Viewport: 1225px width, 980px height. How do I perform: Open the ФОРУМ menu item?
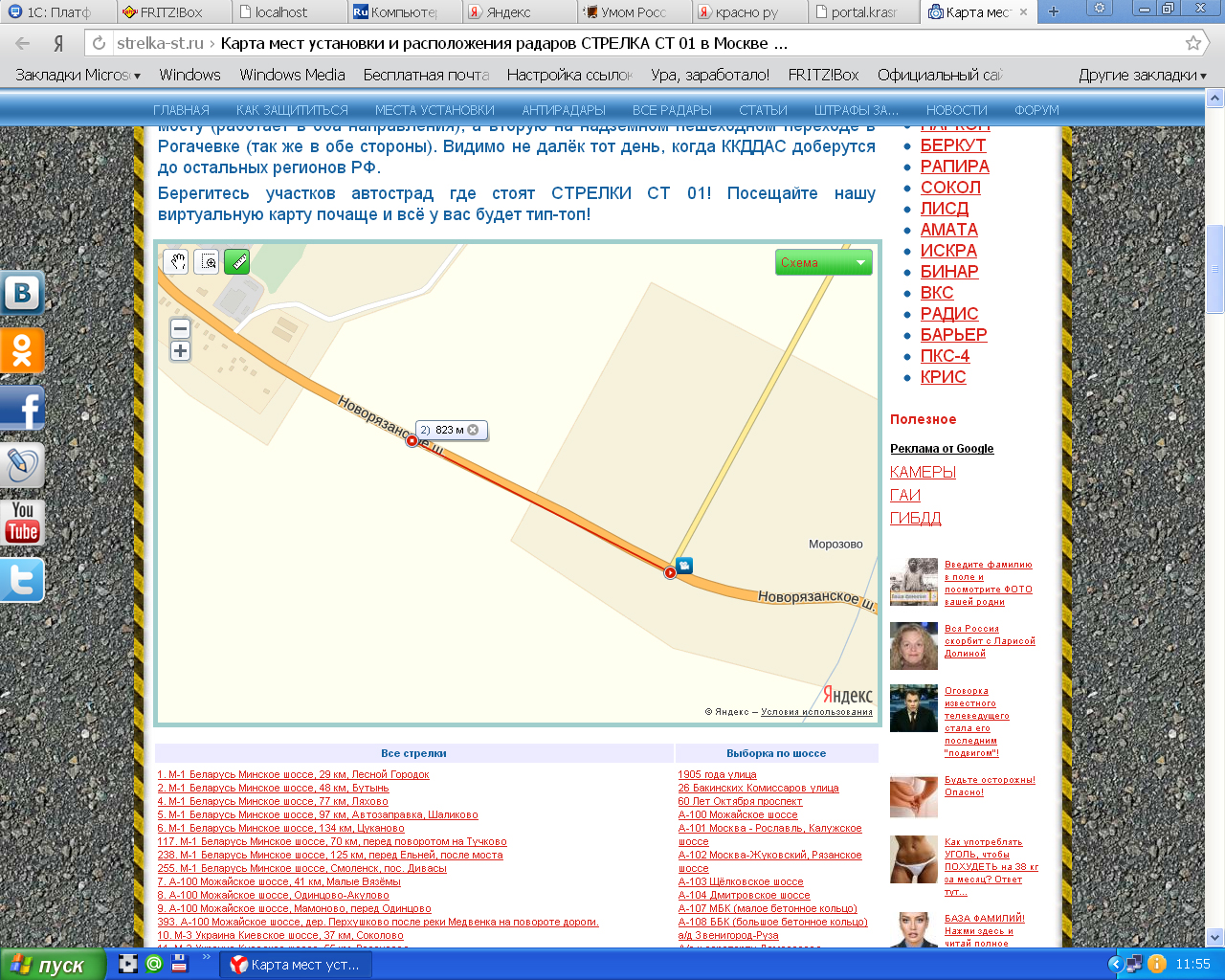click(1036, 110)
